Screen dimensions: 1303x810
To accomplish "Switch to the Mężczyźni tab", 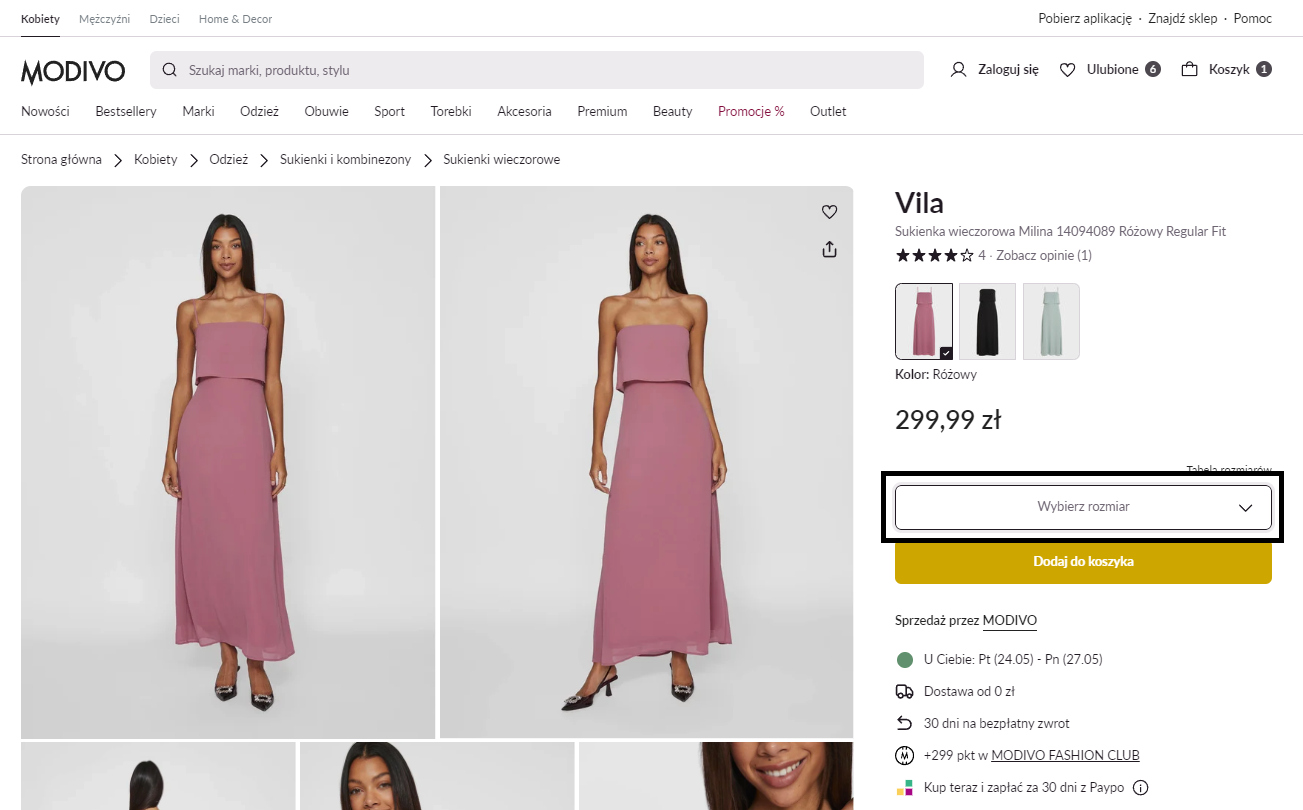I will (x=105, y=19).
